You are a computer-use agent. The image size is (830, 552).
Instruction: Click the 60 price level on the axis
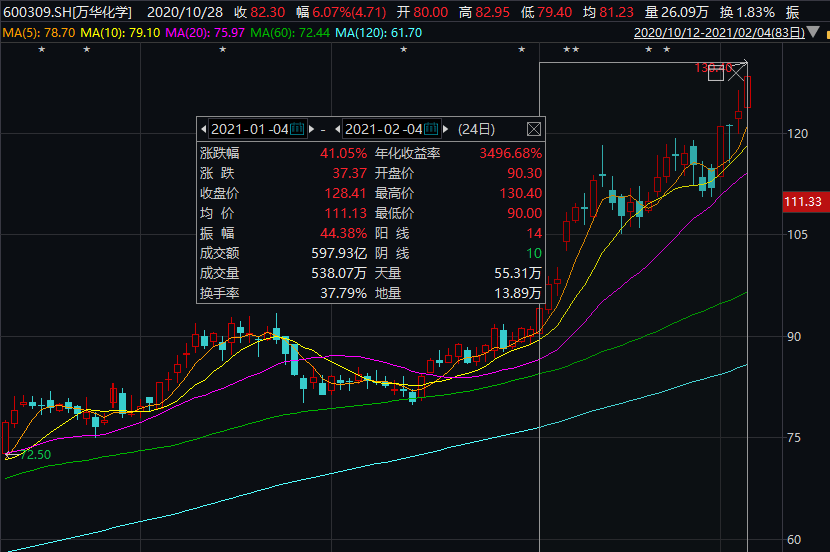794,540
